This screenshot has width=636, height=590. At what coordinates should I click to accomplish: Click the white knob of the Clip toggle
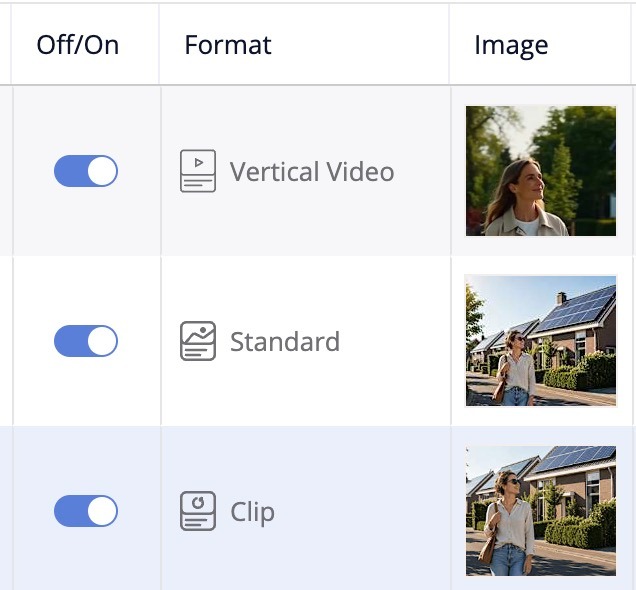pos(102,511)
